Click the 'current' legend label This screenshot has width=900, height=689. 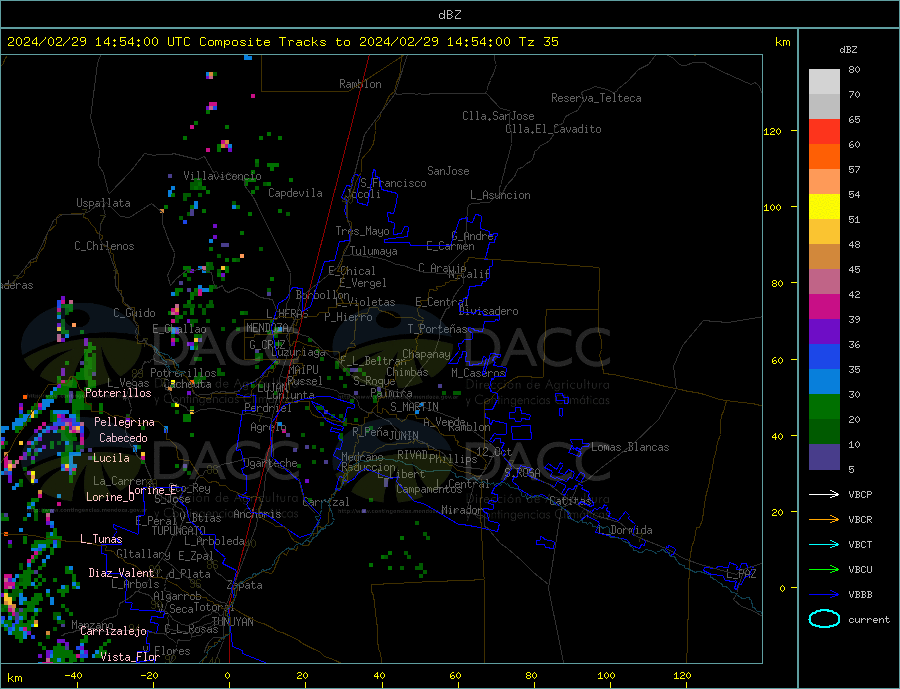coord(869,620)
